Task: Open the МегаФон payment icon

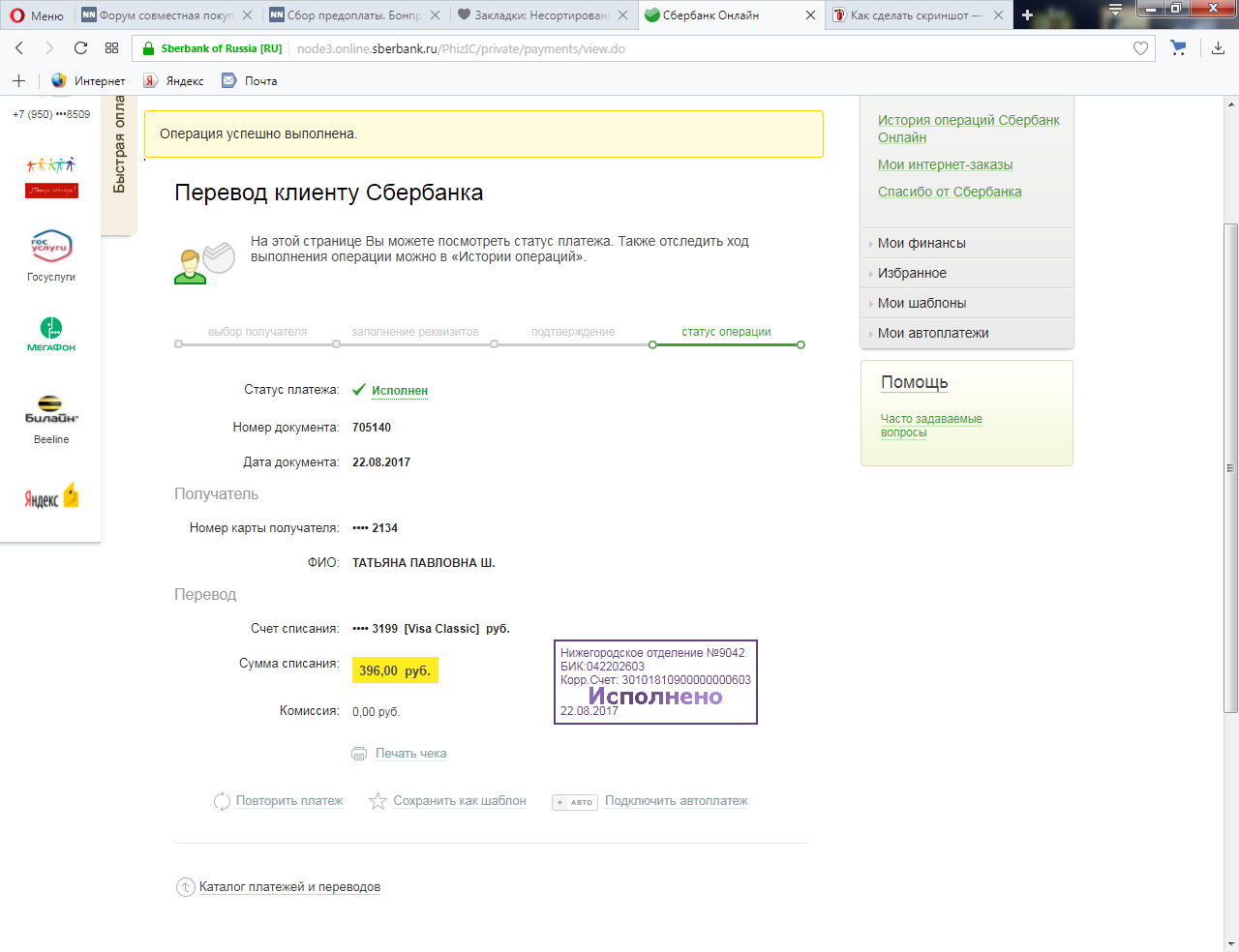Action: (51, 335)
